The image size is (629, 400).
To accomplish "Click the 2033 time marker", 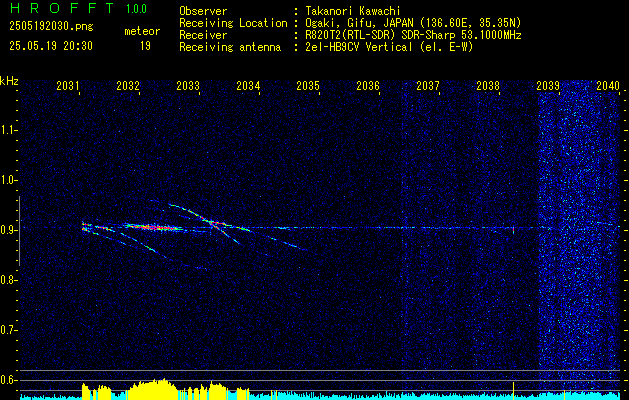I will [188, 86].
